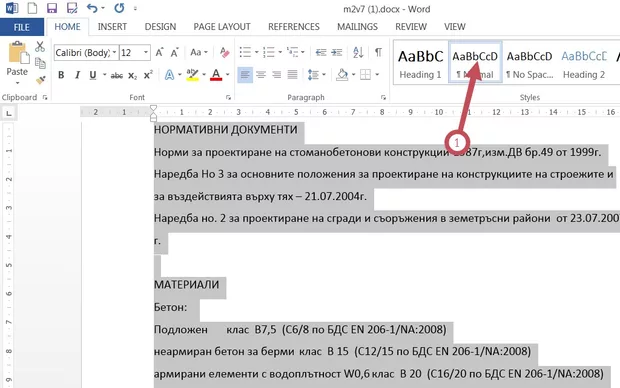Apply text highlight color
620x388 pixels.
tap(193, 75)
